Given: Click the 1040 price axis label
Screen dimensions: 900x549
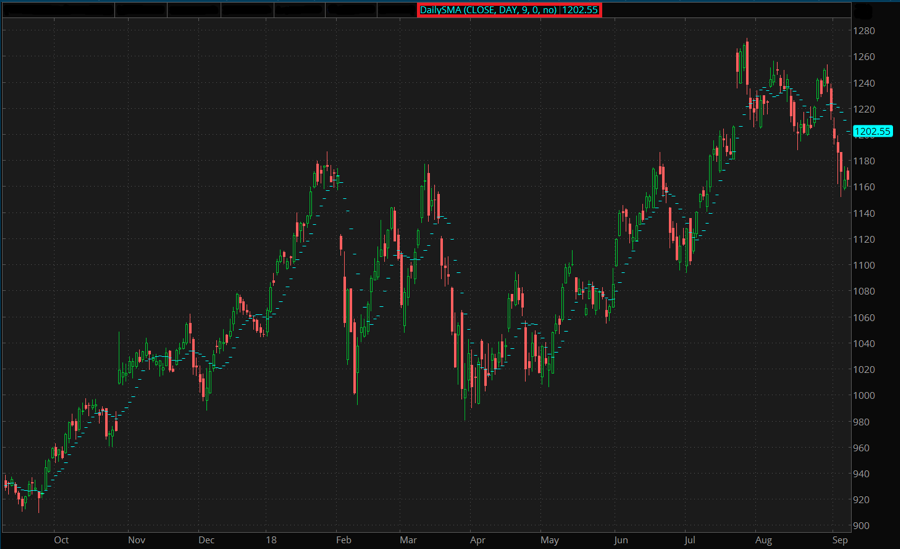Looking at the screenshot, I should pos(864,344).
